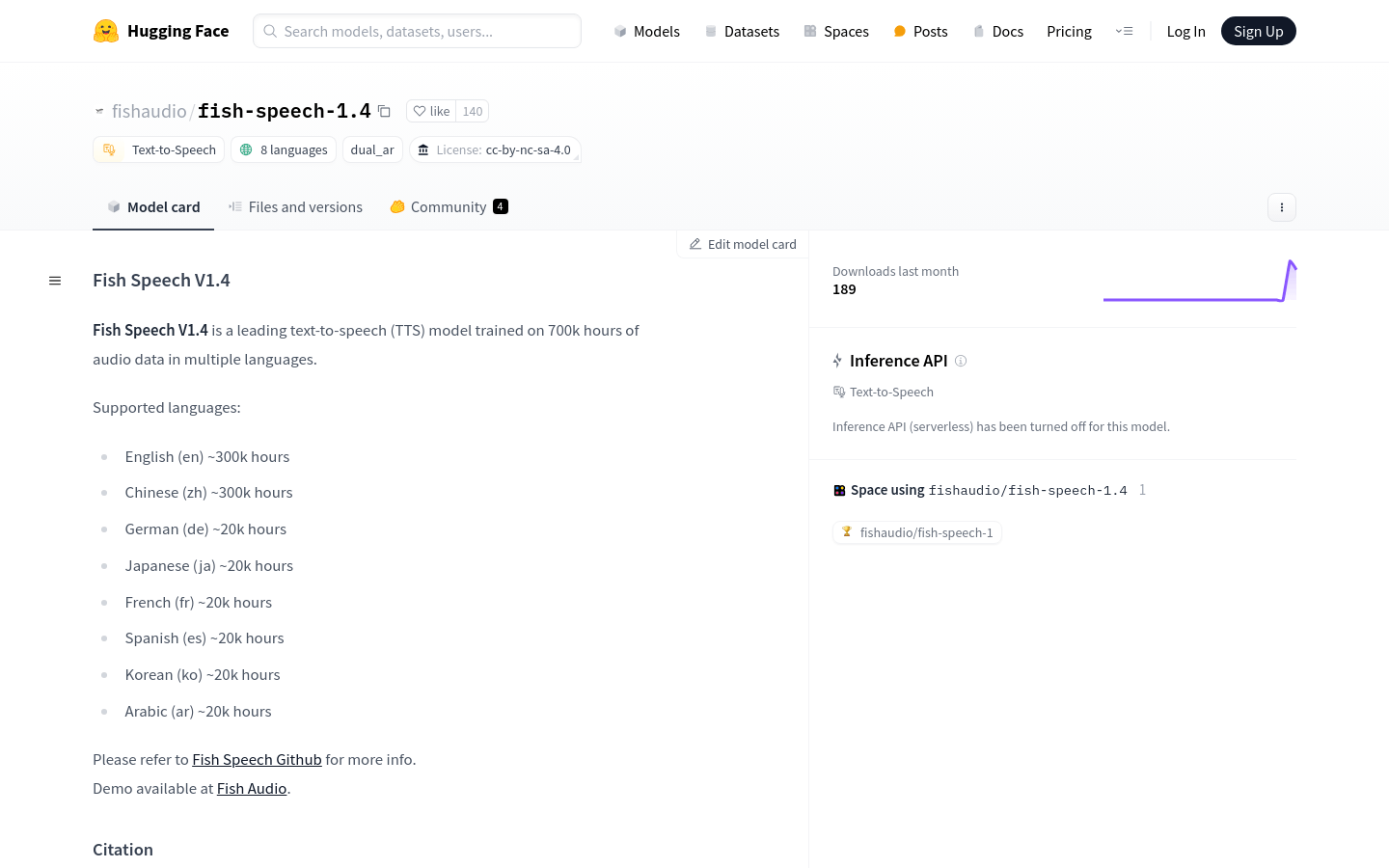Copy model name with the copy icon

click(384, 111)
